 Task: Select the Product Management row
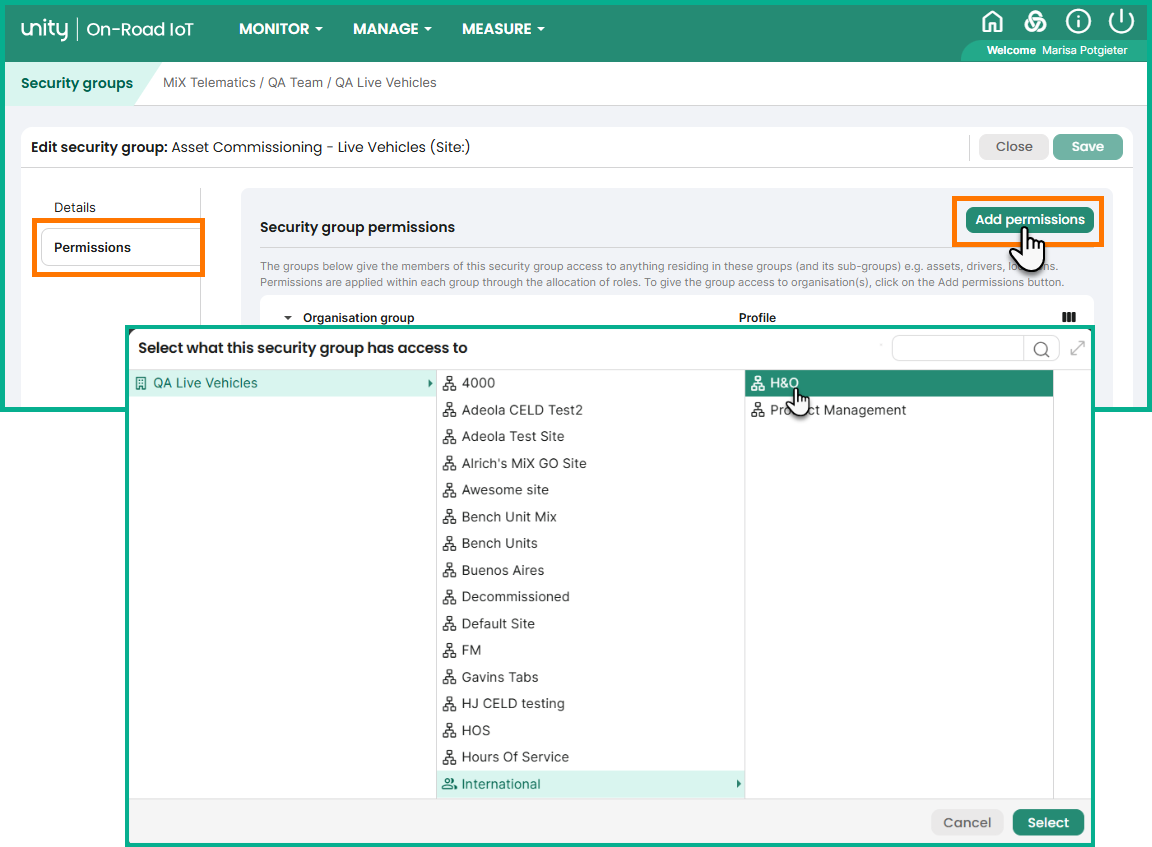(899, 410)
